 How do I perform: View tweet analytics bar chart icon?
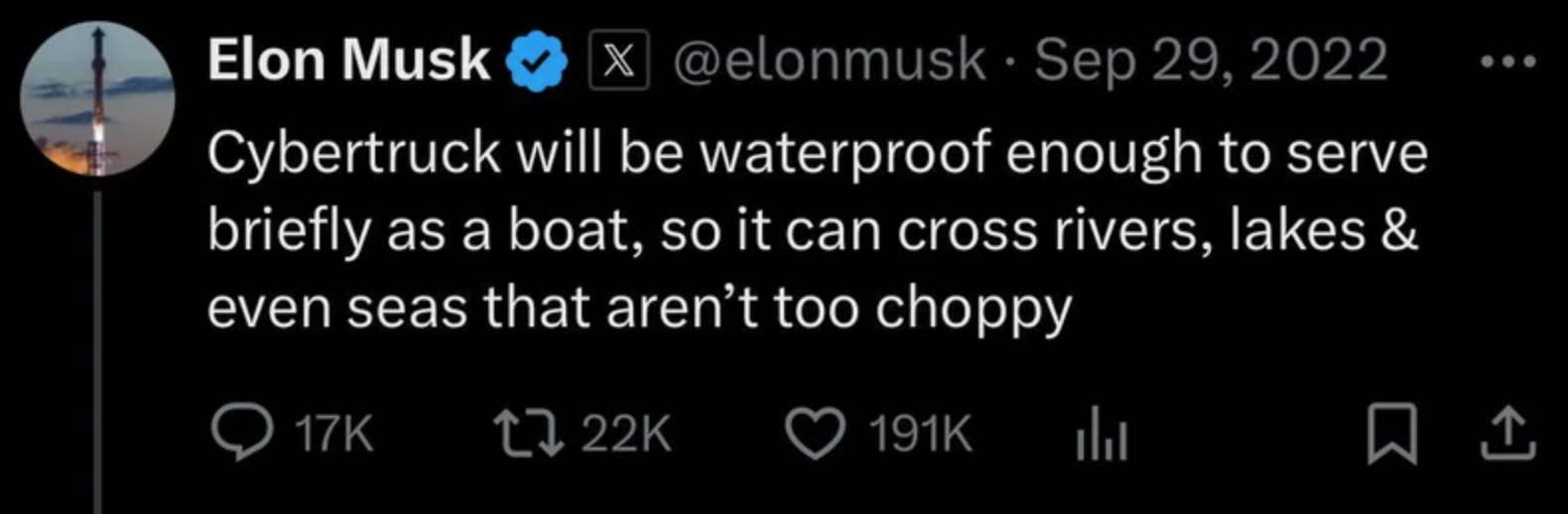[x=1102, y=437]
